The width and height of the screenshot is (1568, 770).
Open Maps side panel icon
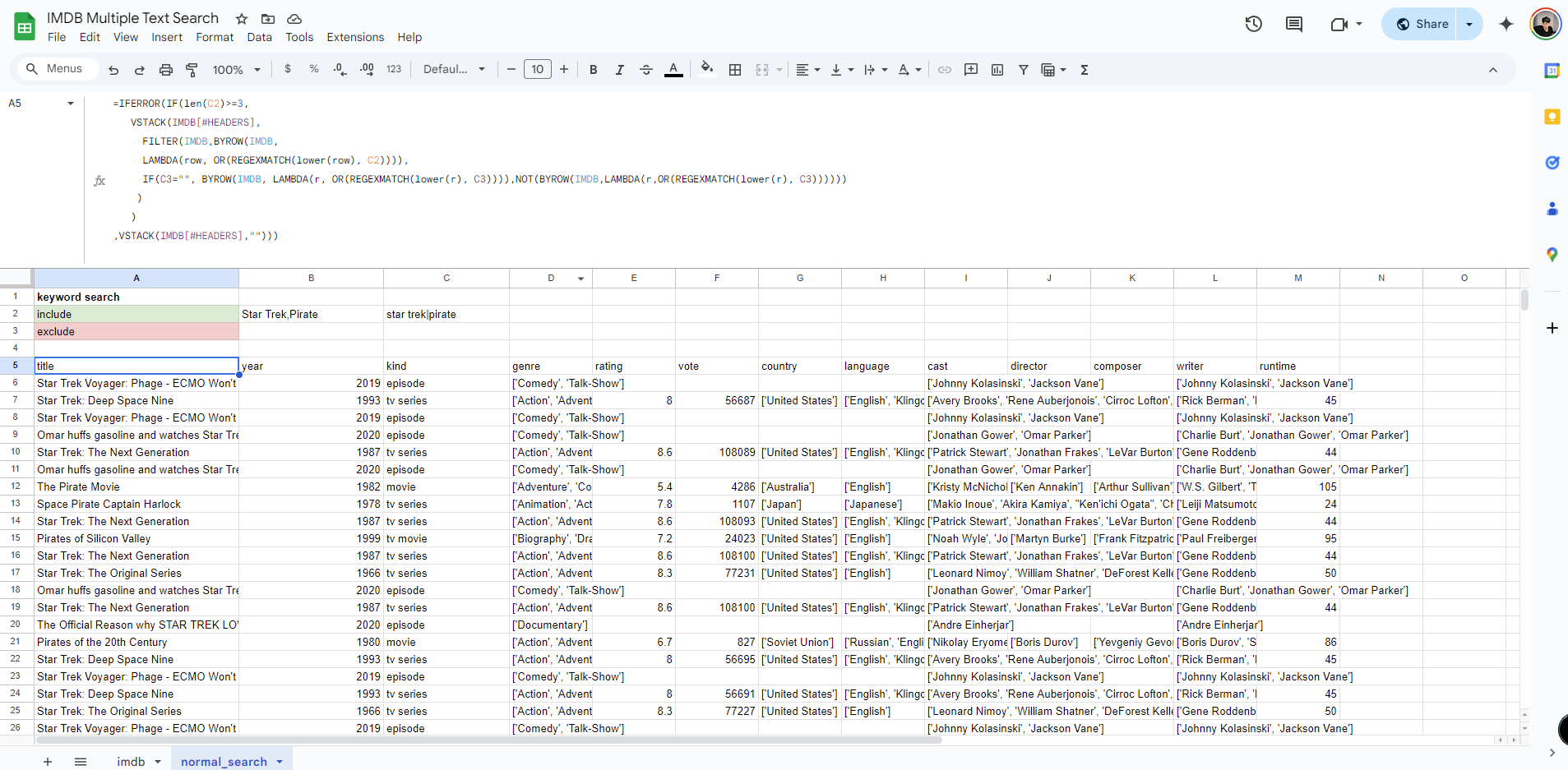(1552, 255)
